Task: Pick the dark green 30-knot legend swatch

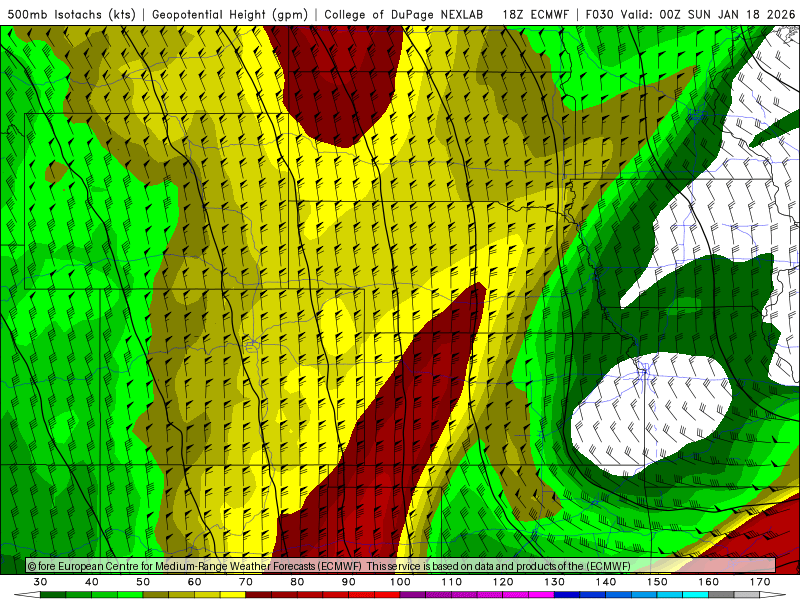Action: [x=53, y=595]
